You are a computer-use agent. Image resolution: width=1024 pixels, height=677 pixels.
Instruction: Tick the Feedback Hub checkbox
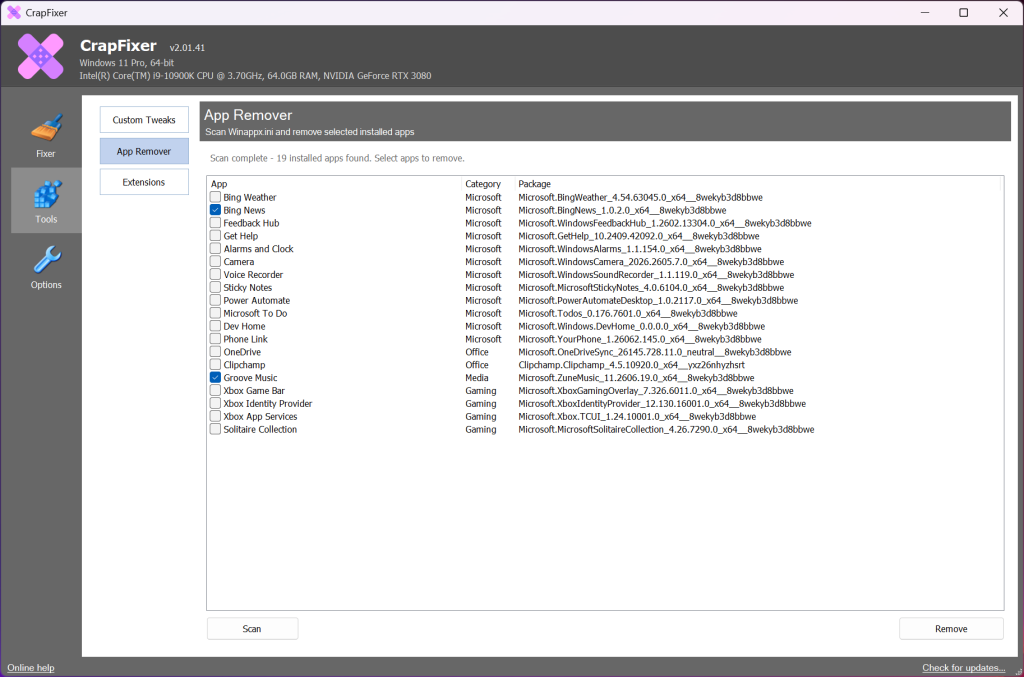point(215,223)
